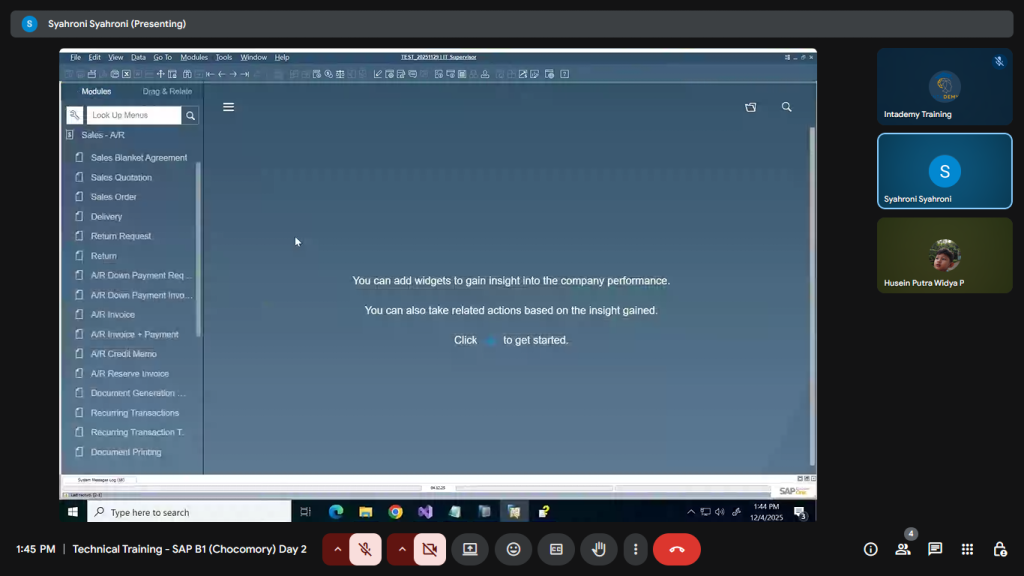
Task: Open Delivery in Sales - A/R
Action: pyautogui.click(x=106, y=216)
